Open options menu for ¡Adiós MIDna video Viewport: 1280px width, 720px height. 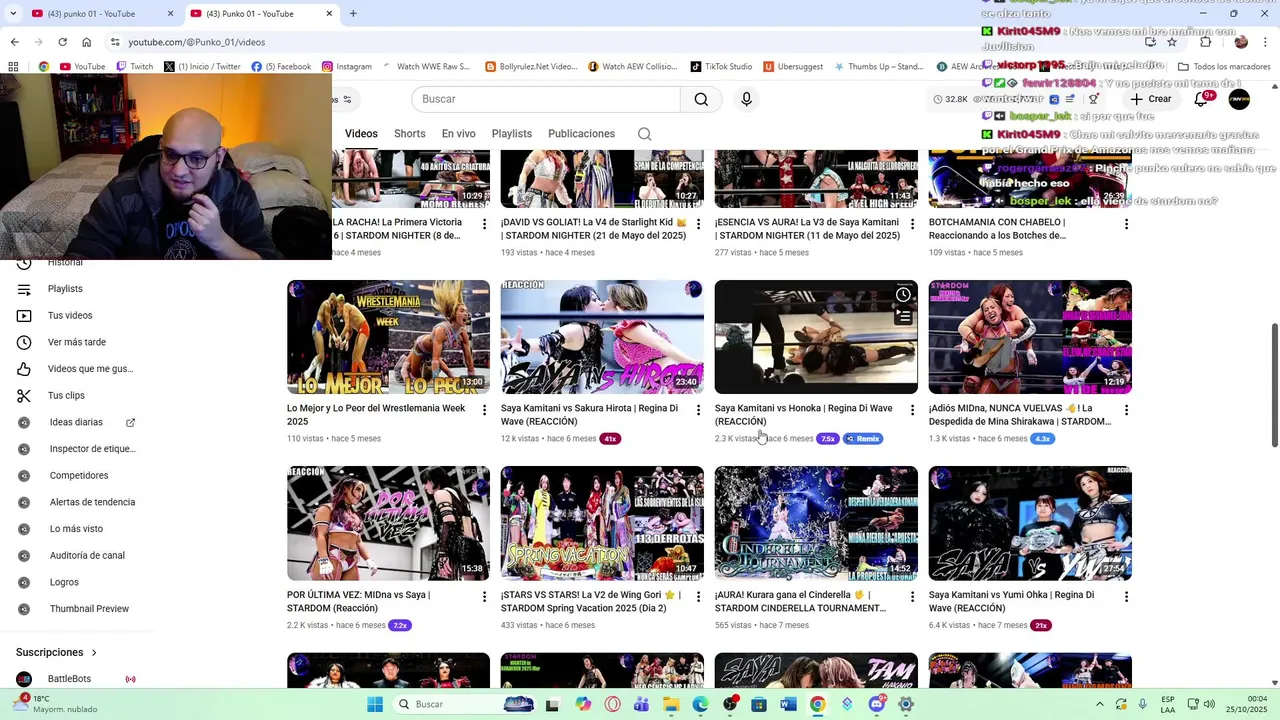1126,410
